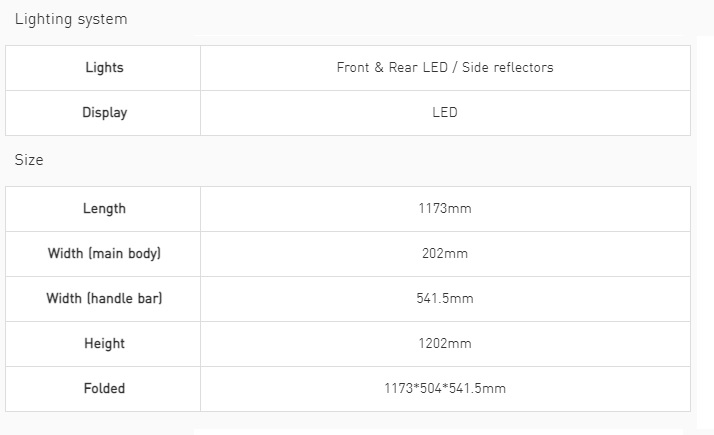The width and height of the screenshot is (714, 435).
Task: Click the Front & Rear LED value
Action: (392, 67)
